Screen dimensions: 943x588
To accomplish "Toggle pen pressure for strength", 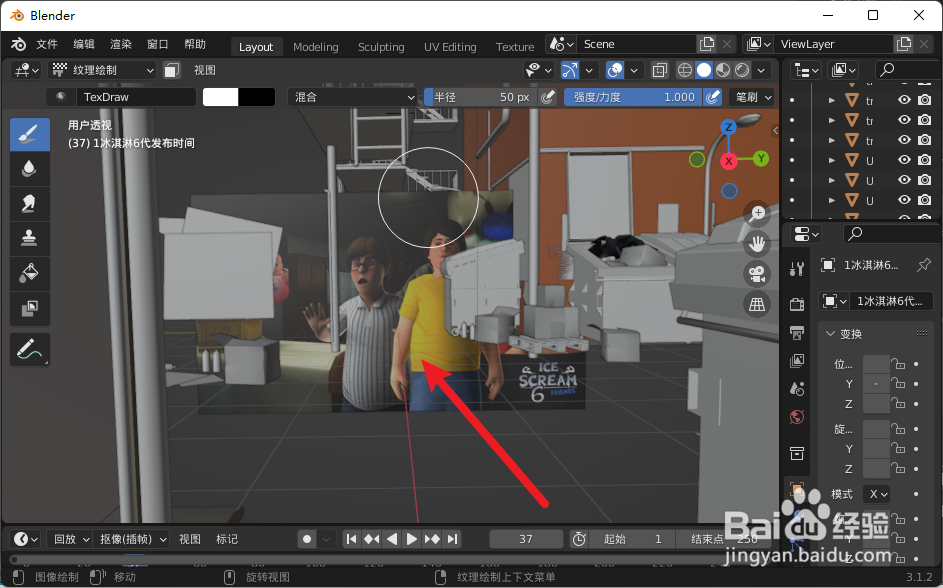I will pyautogui.click(x=713, y=97).
